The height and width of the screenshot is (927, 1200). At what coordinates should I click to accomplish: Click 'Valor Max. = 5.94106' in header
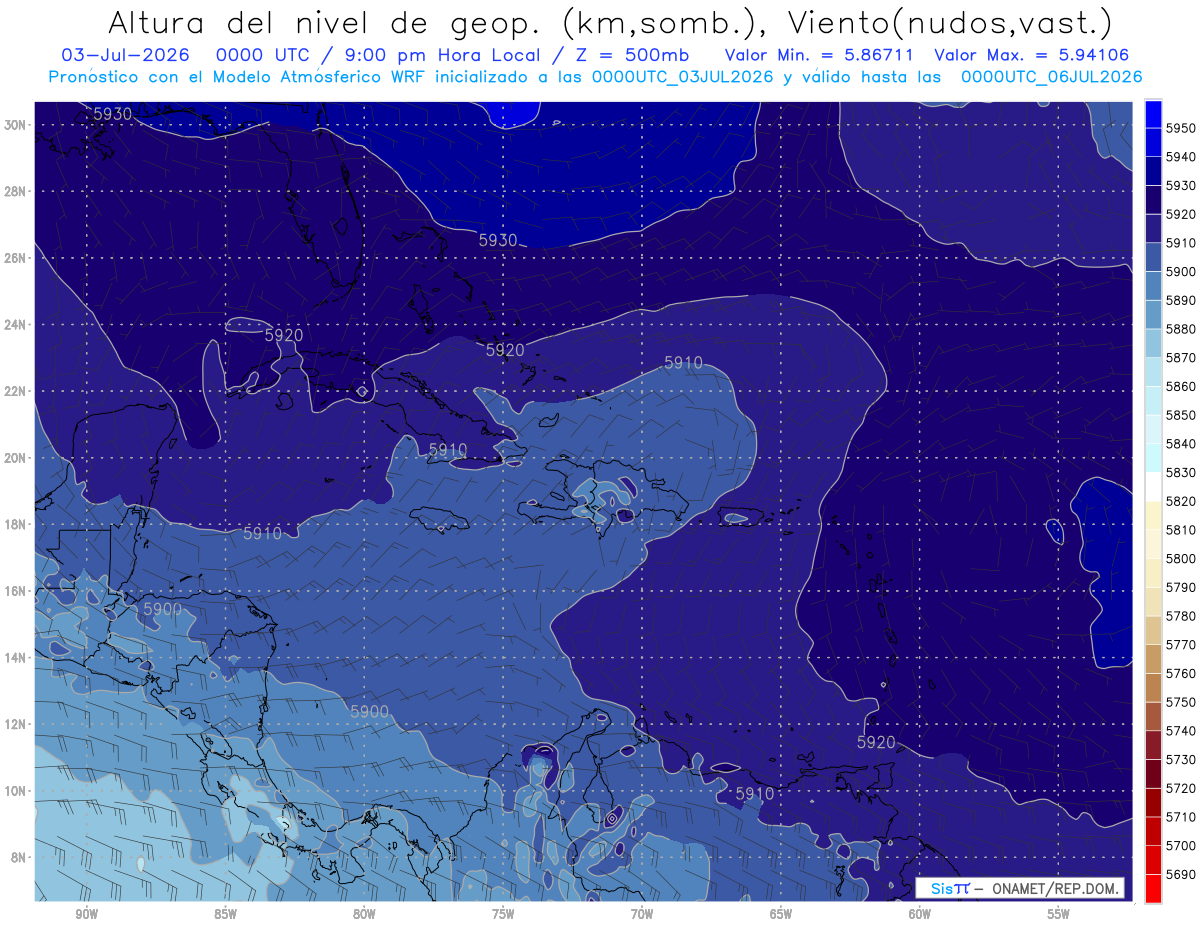1030,55
